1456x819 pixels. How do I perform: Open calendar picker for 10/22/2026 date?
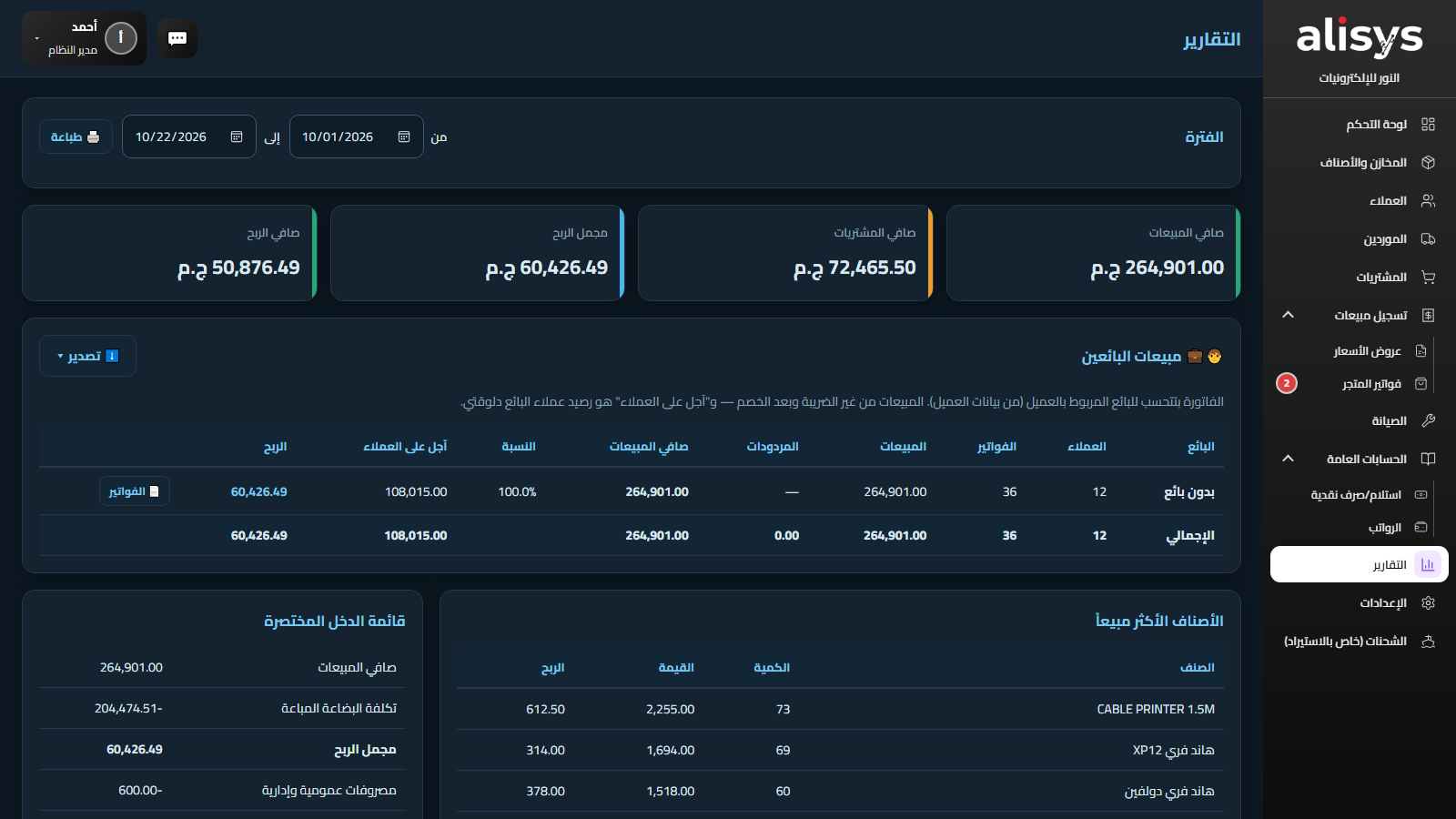point(237,136)
